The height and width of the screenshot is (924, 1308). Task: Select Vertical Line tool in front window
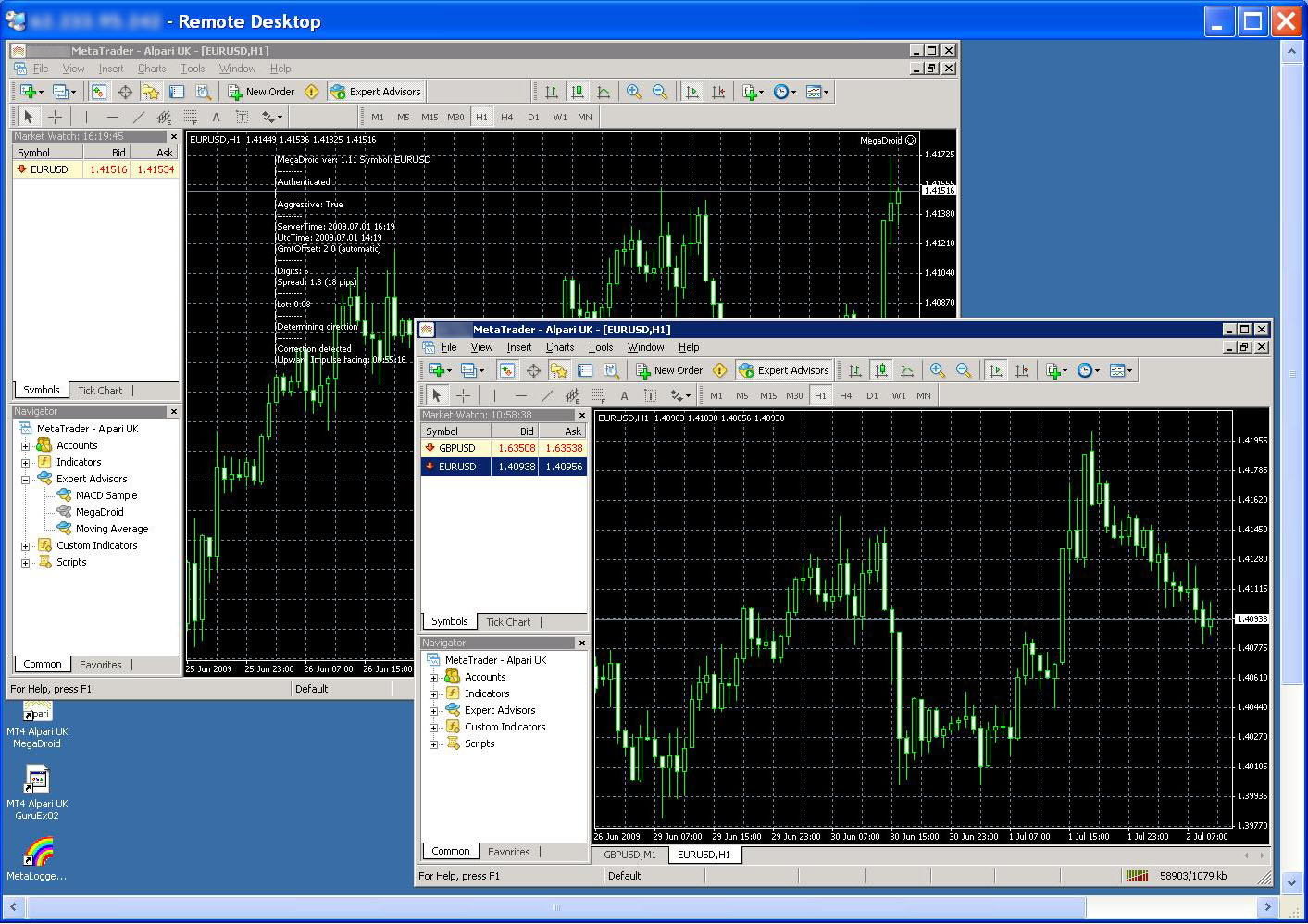tap(494, 395)
